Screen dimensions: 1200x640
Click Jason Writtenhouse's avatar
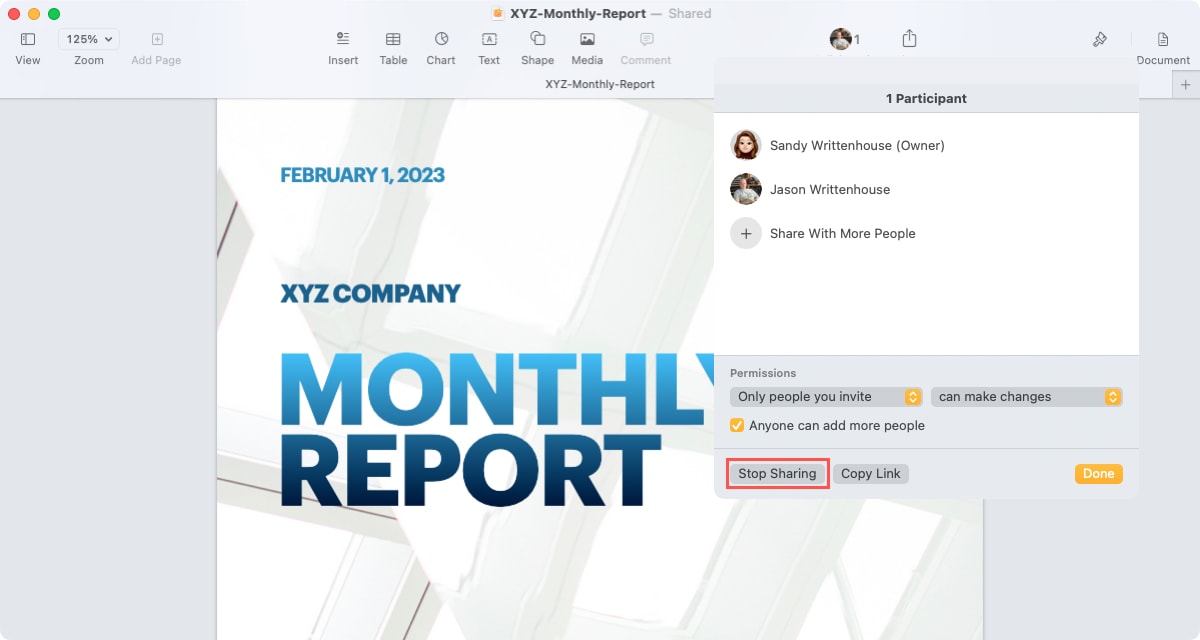pos(746,189)
